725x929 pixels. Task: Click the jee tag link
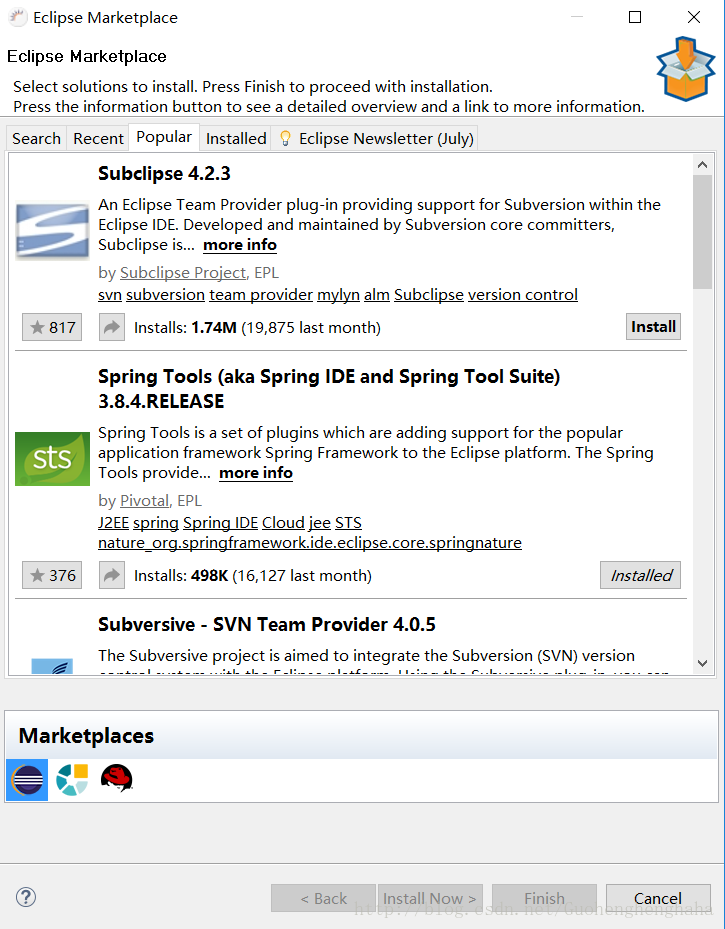pyautogui.click(x=319, y=523)
